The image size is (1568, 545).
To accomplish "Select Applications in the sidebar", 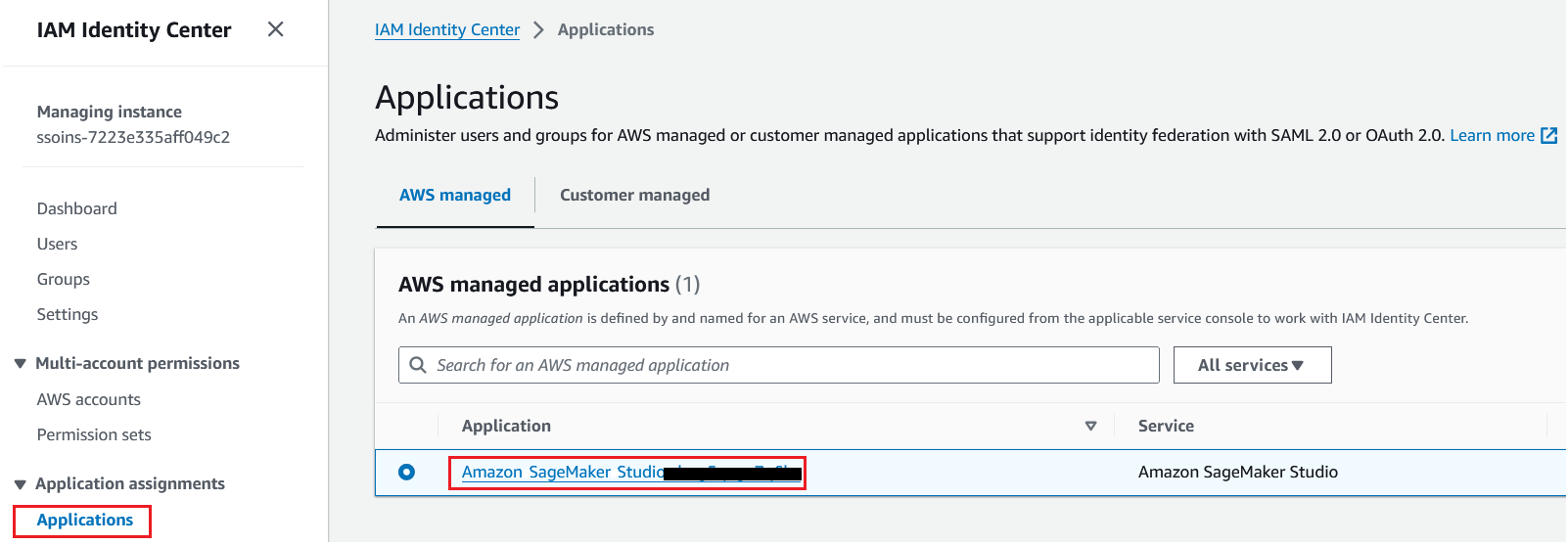I will point(84,520).
